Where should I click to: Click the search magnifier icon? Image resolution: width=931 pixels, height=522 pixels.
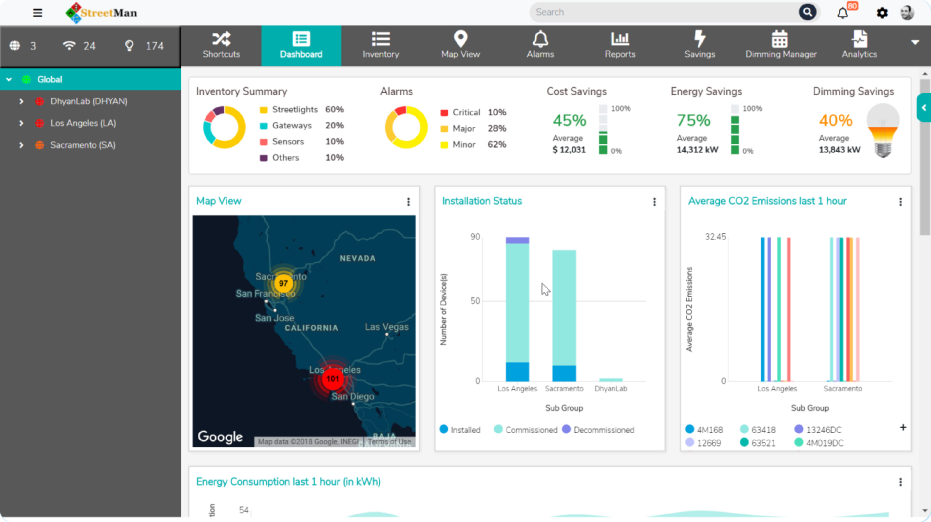pyautogui.click(x=807, y=12)
